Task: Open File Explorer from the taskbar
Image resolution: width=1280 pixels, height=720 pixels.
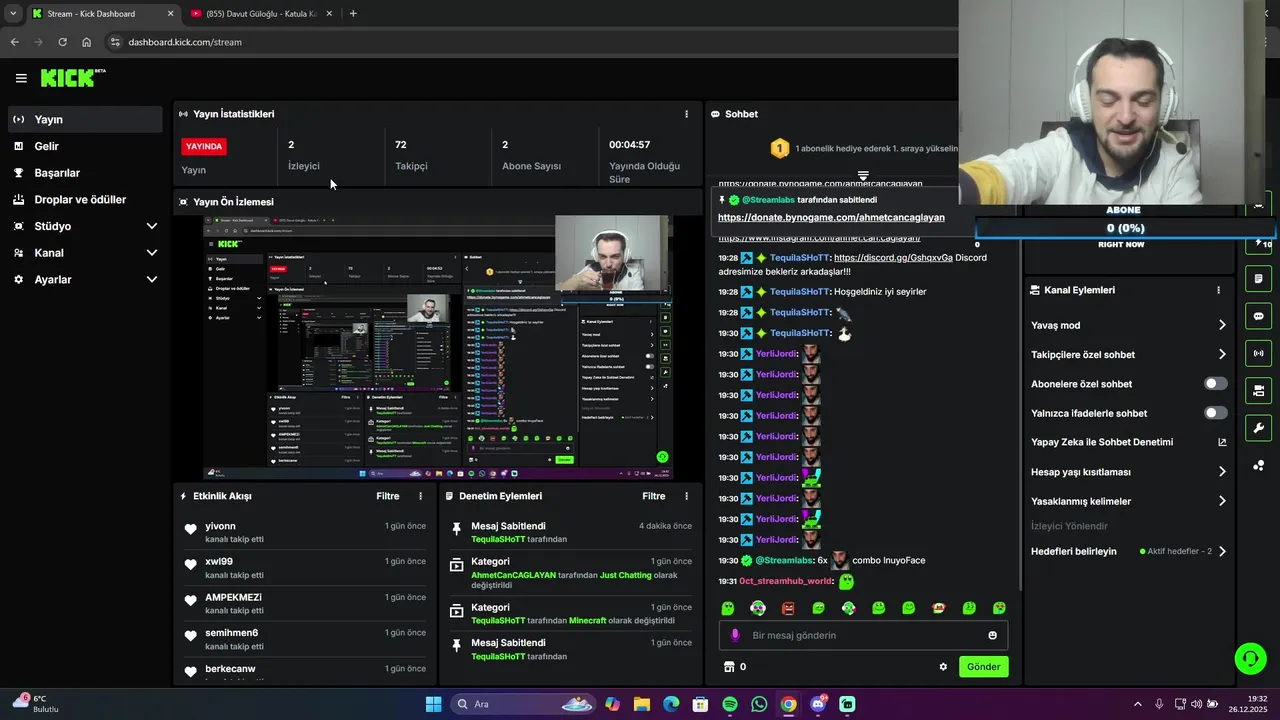Action: click(642, 704)
